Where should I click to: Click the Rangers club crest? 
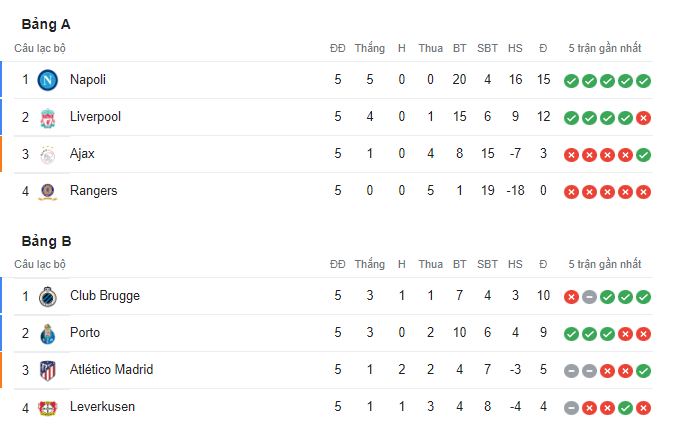coord(48,192)
